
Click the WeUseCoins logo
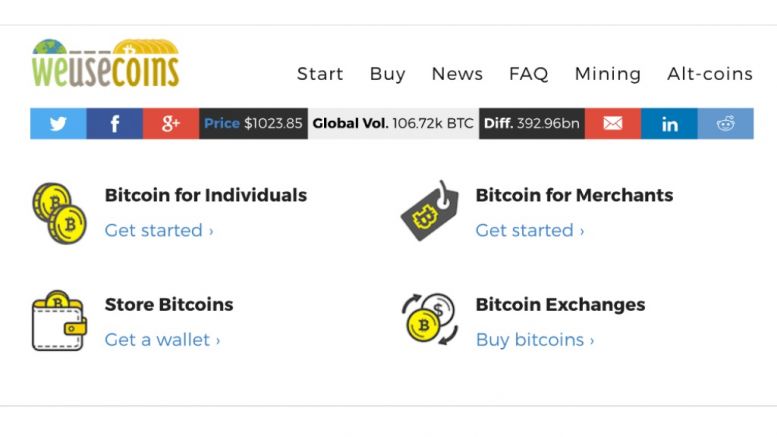pyautogui.click(x=105, y=65)
